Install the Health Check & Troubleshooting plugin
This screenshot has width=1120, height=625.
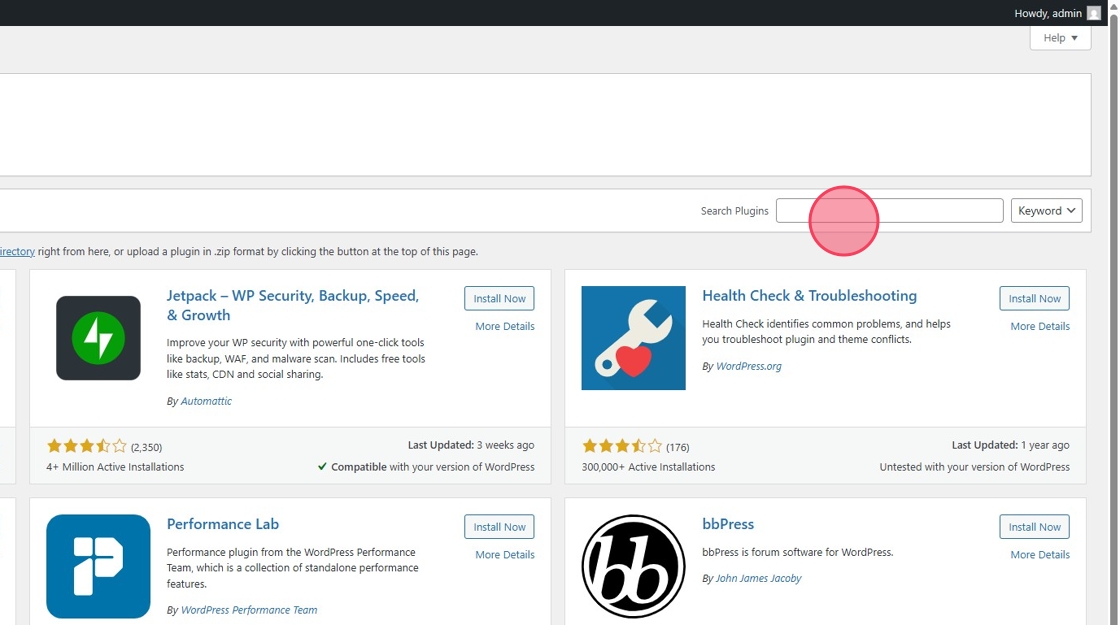1034,298
